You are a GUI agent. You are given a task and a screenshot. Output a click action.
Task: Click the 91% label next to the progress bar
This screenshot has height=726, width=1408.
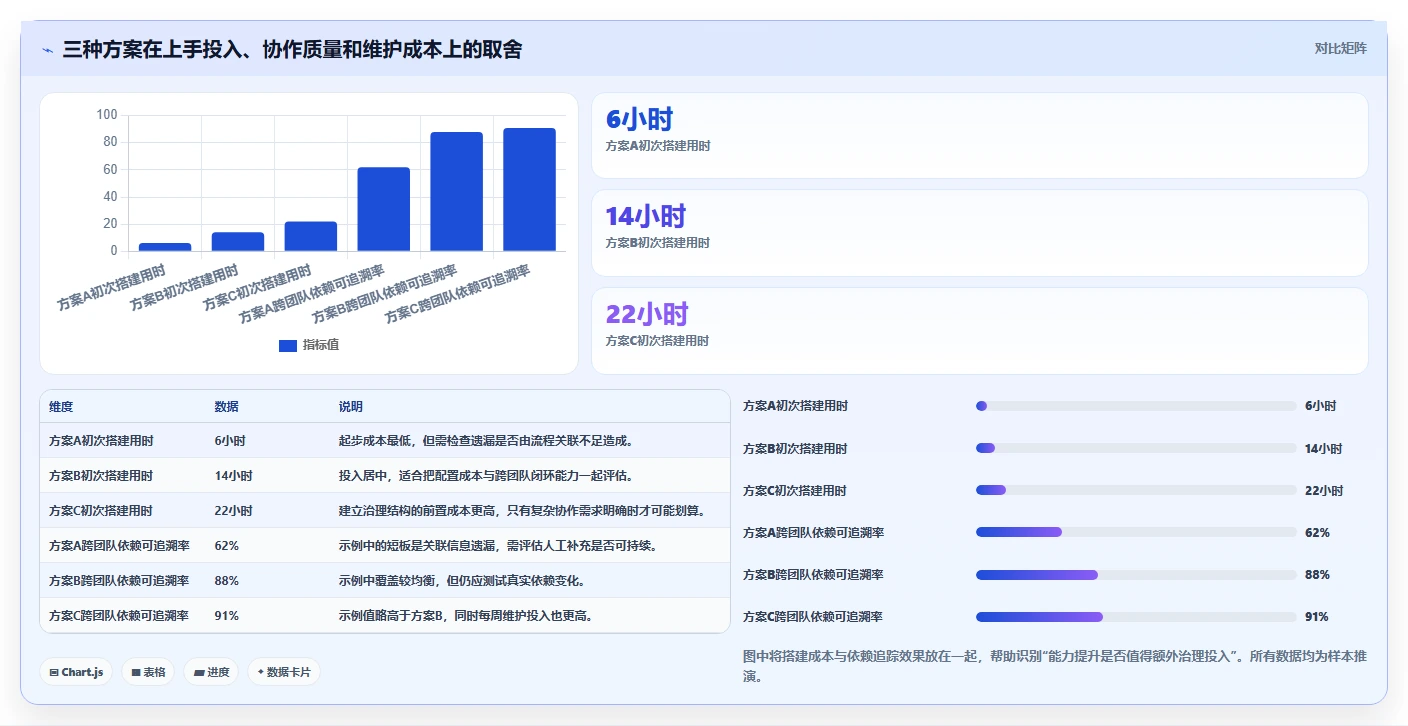pos(1317,616)
